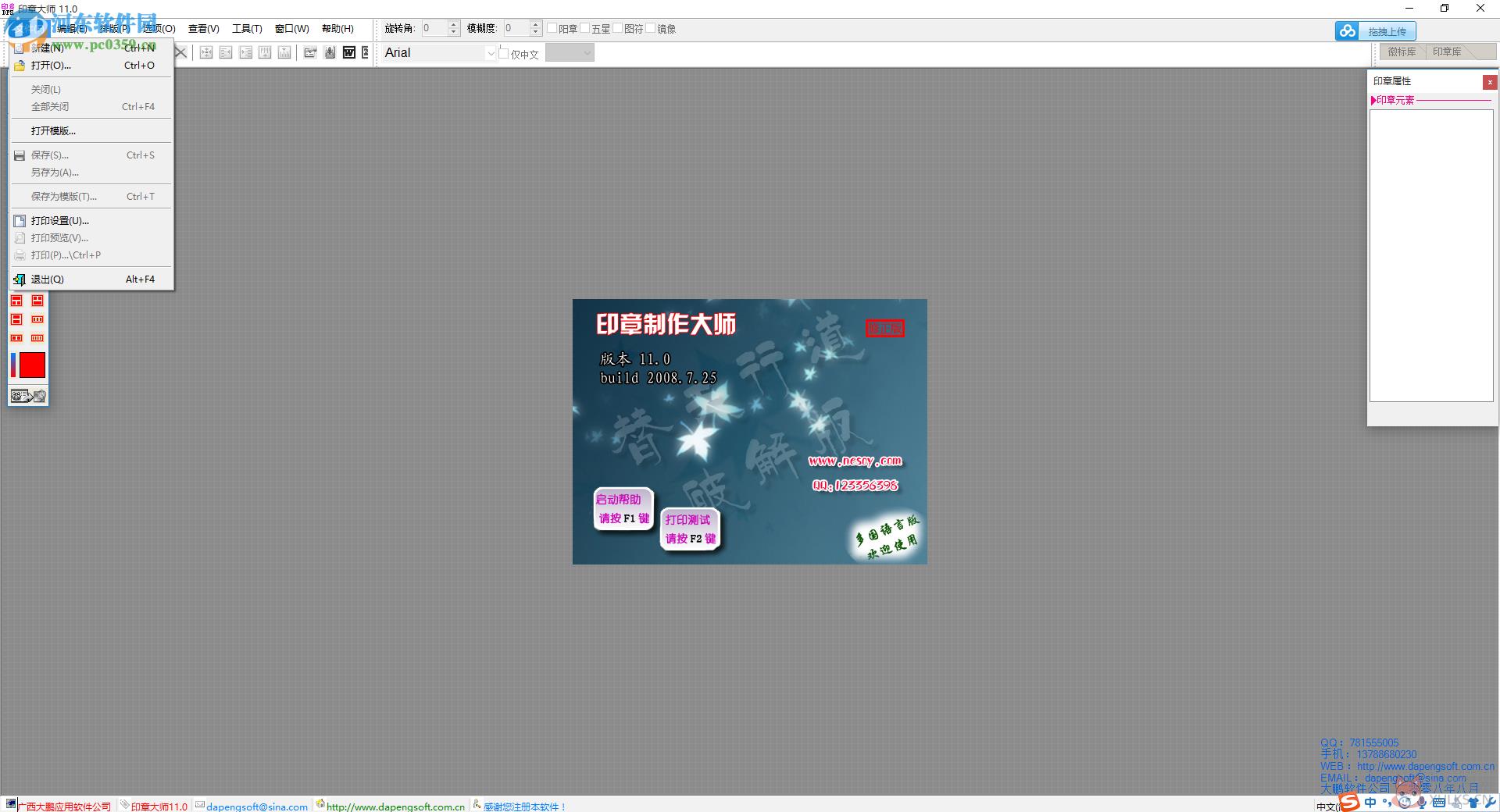Increase the 旋转角 spinner value
1500x812 pixels.
pyautogui.click(x=454, y=25)
